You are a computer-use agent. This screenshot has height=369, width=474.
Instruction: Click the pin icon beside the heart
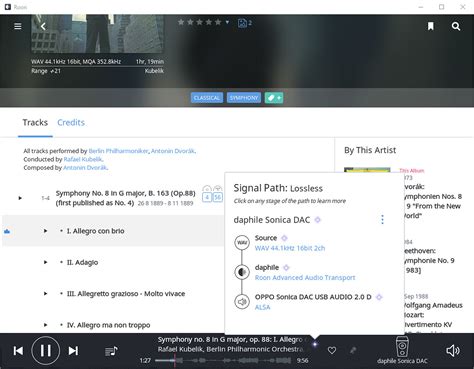tap(353, 350)
